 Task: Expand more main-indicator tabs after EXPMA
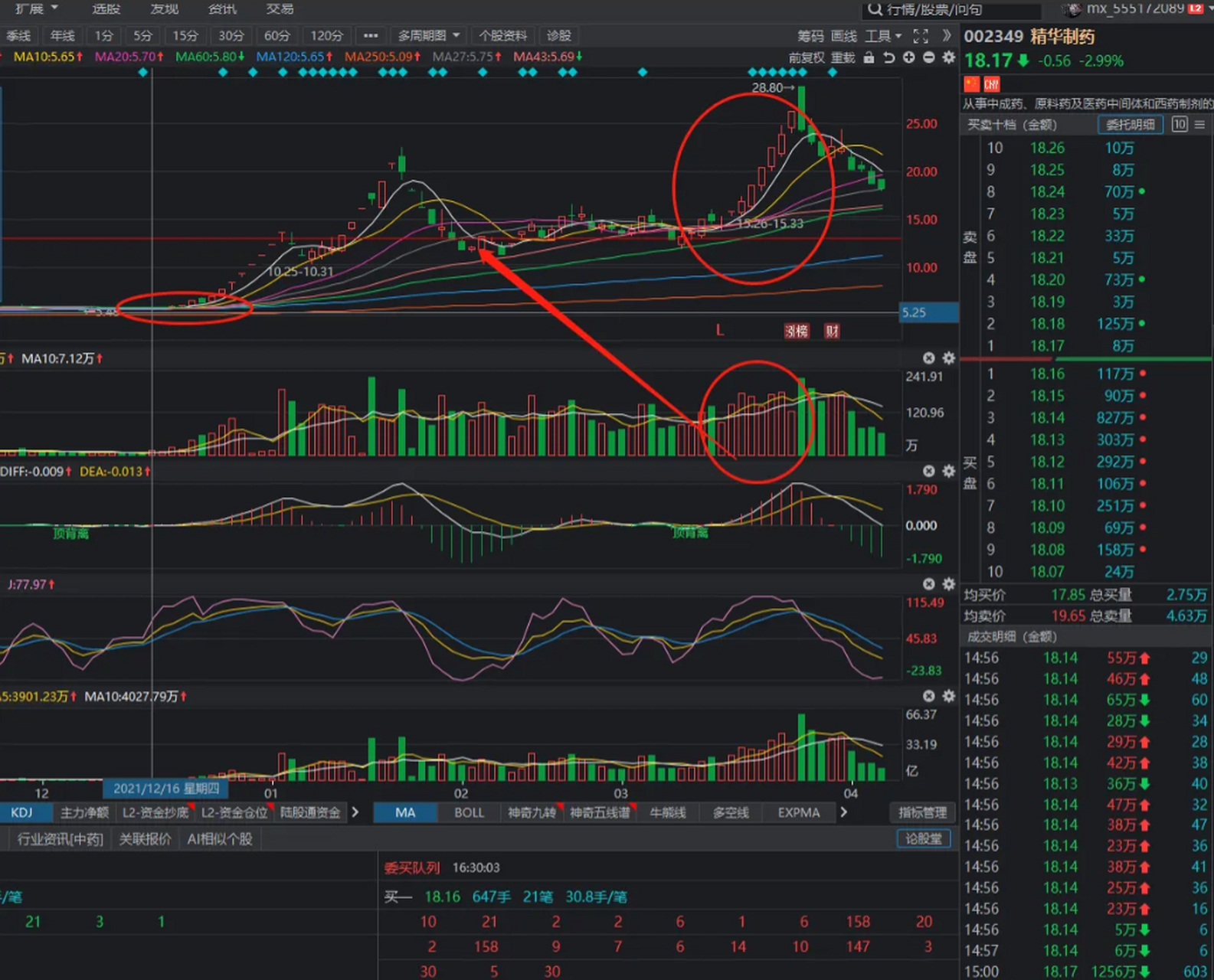coord(844,812)
